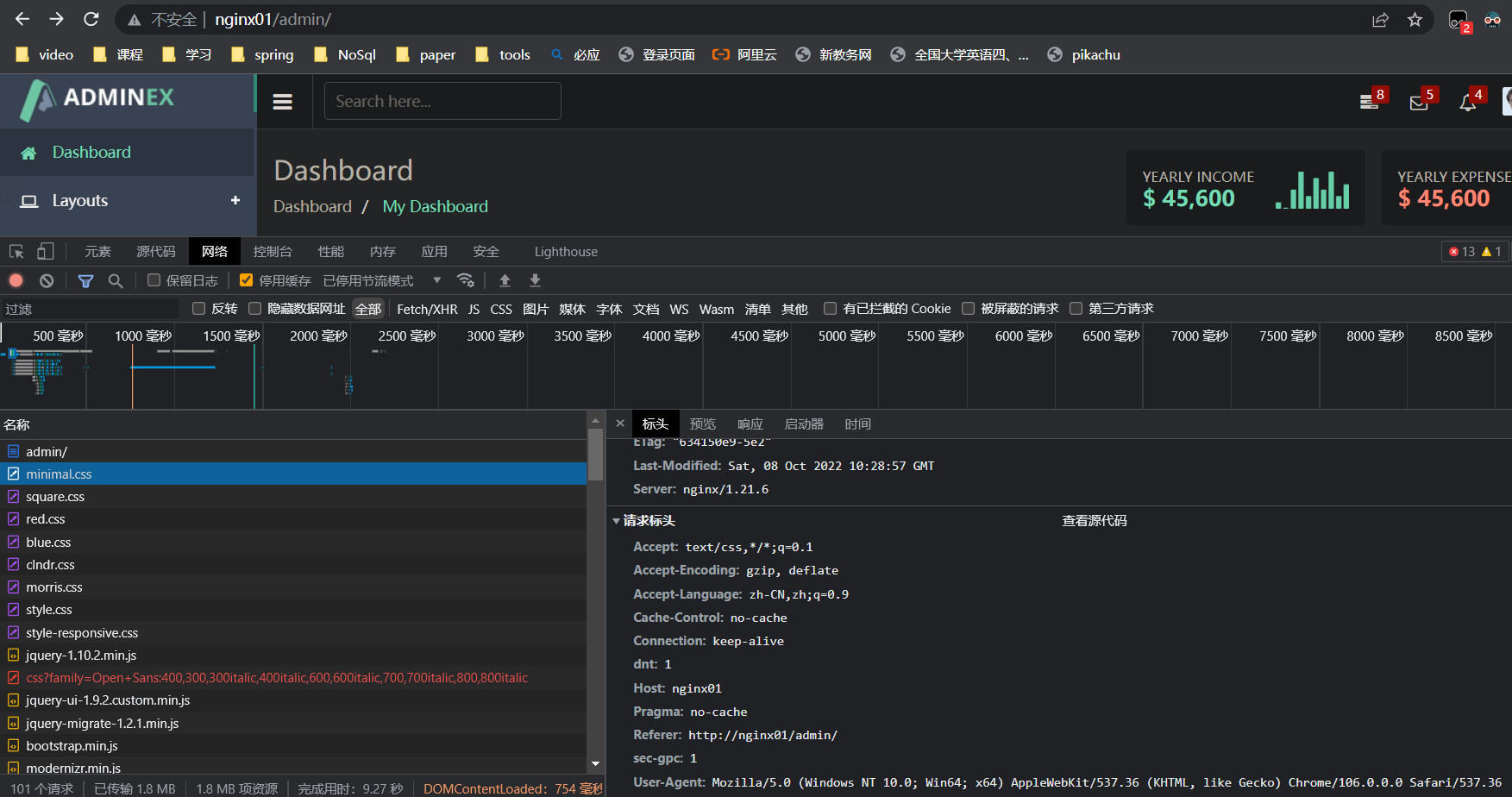Open the throttling mode dropdown
This screenshot has height=797, width=1512.
(382, 280)
